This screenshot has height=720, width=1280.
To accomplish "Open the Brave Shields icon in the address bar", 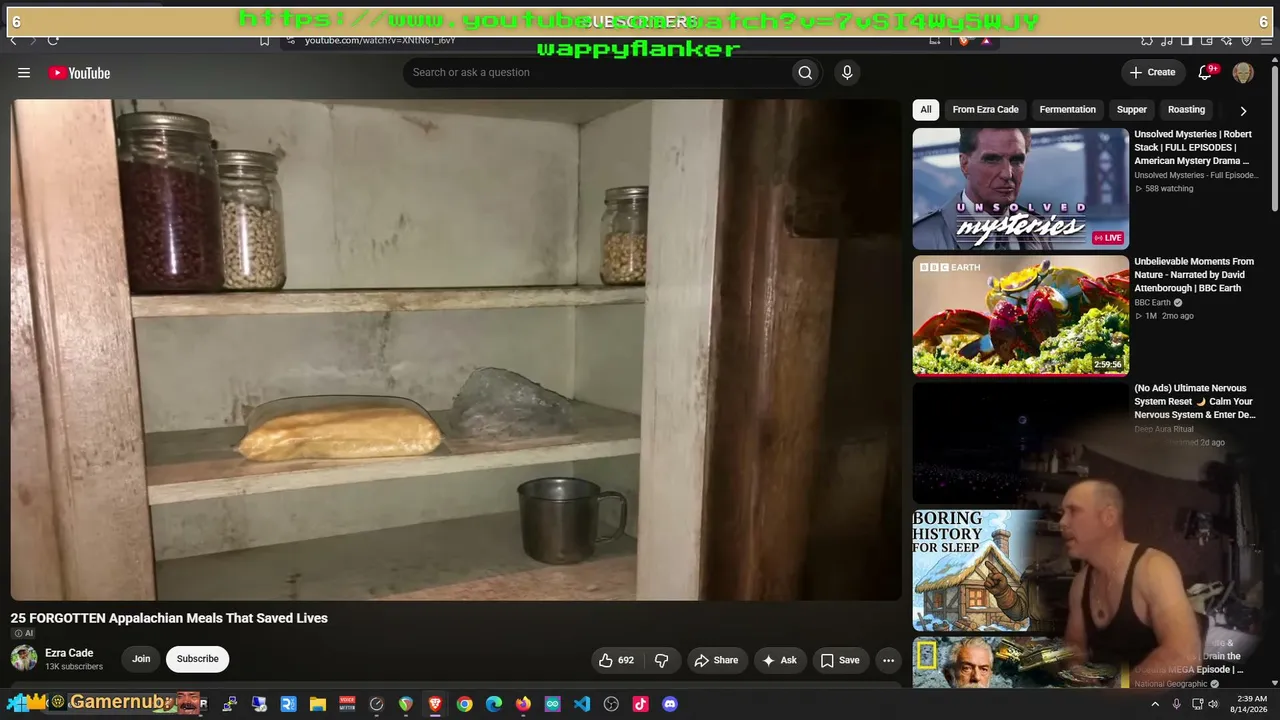I will (x=963, y=40).
